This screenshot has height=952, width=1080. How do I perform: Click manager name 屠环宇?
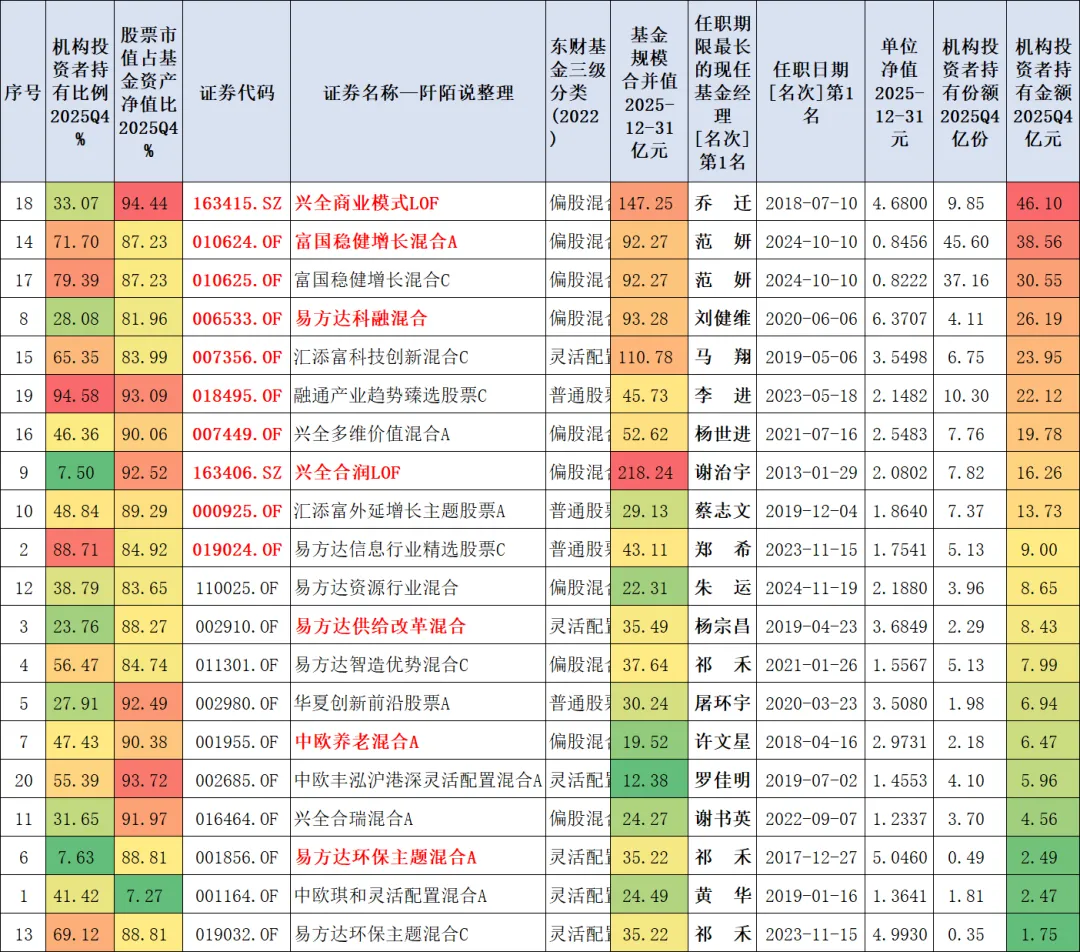point(723,703)
